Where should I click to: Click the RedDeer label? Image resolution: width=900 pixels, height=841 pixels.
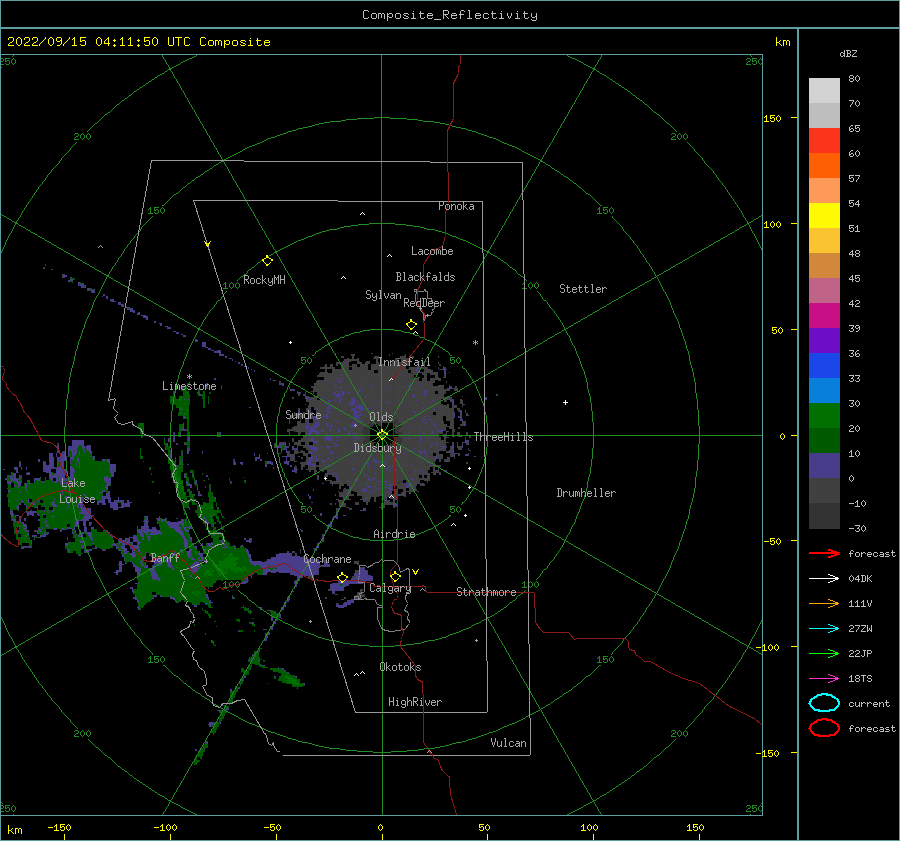pyautogui.click(x=424, y=303)
